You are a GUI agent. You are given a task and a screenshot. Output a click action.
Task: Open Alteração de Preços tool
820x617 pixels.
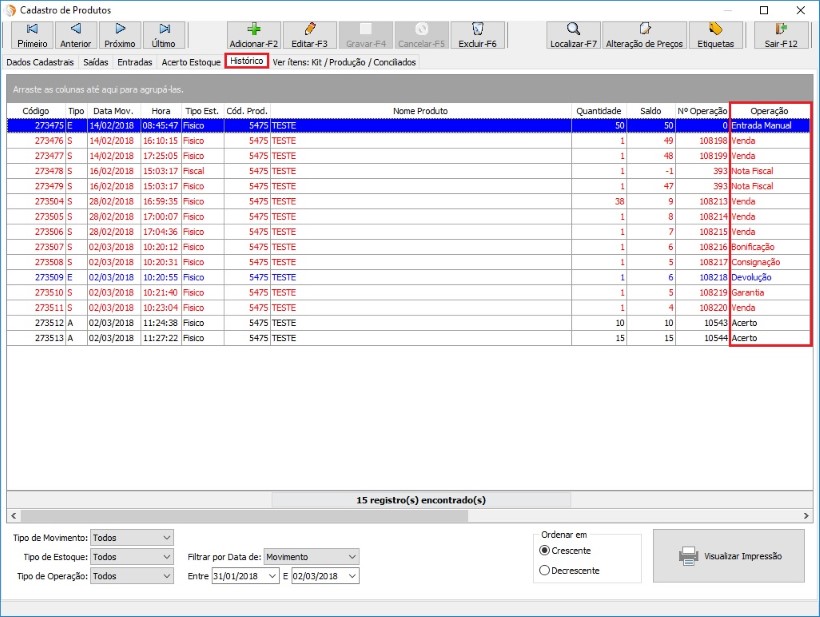[x=646, y=35]
